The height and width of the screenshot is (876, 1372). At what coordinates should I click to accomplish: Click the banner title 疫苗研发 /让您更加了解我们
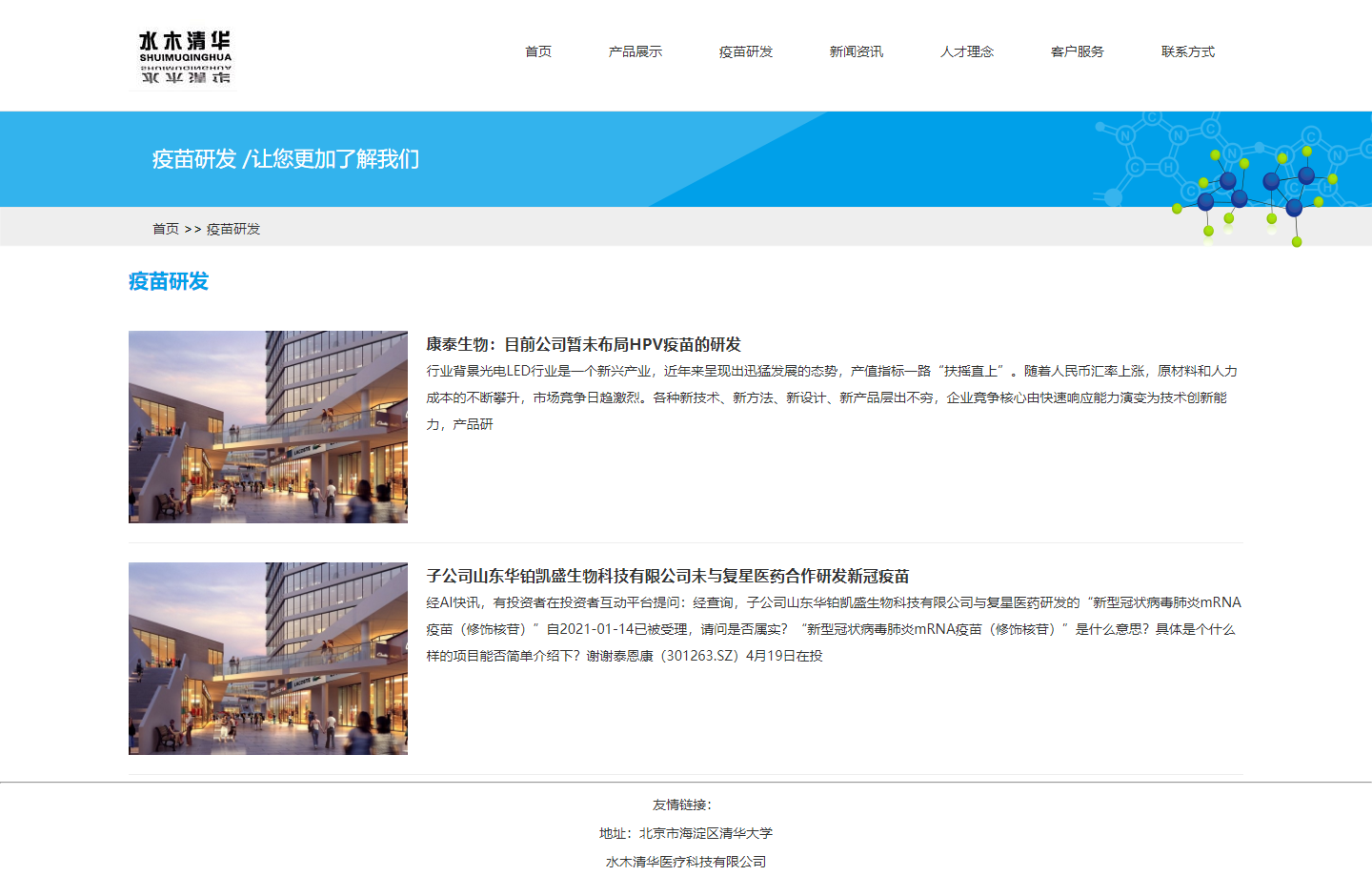tap(286, 159)
